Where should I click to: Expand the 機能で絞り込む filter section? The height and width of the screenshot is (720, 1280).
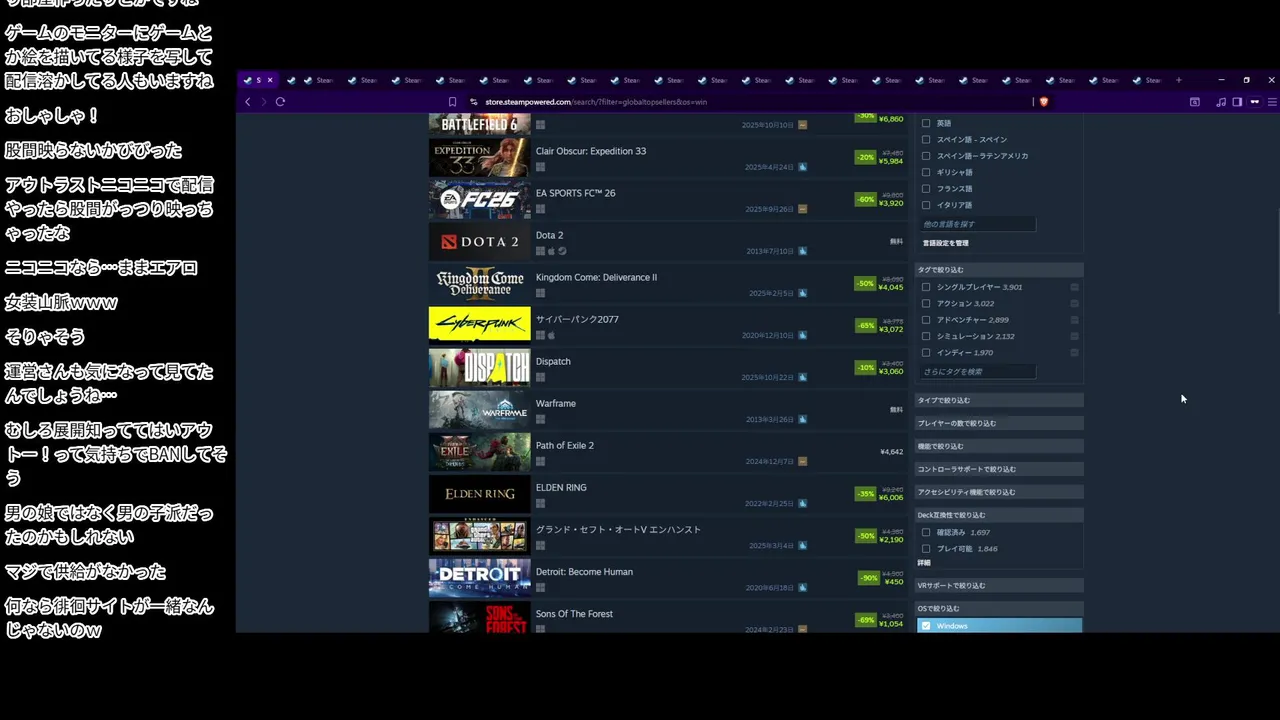999,446
